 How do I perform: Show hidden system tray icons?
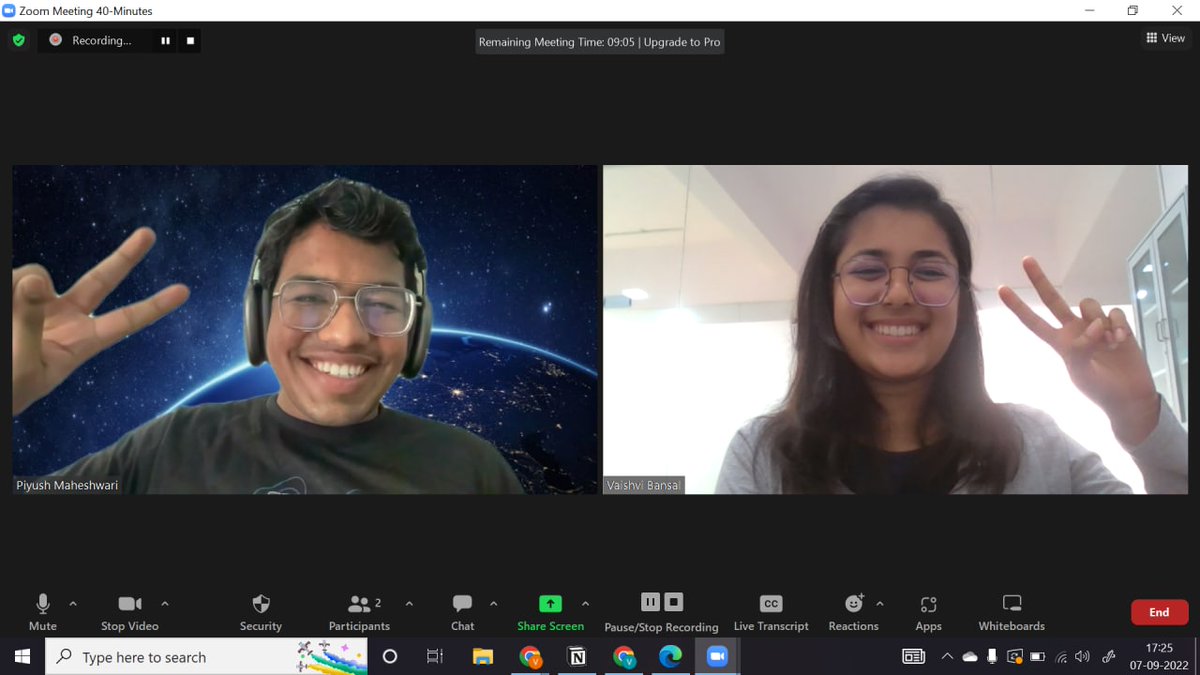(x=947, y=657)
